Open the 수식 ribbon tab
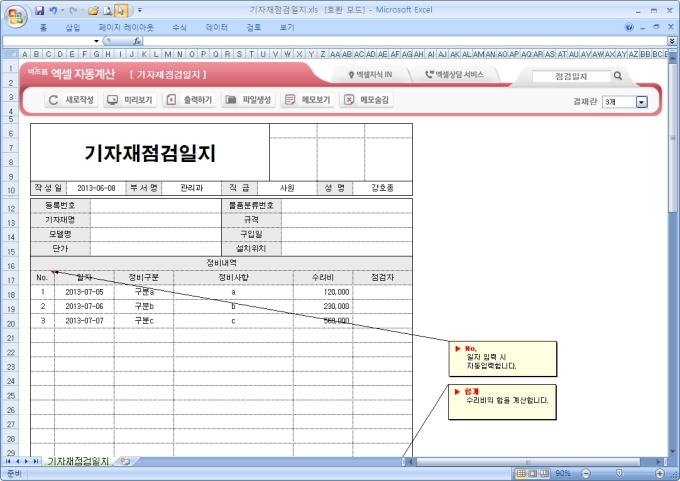Screen dimensions: 680x481 pyautogui.click(x=179, y=27)
